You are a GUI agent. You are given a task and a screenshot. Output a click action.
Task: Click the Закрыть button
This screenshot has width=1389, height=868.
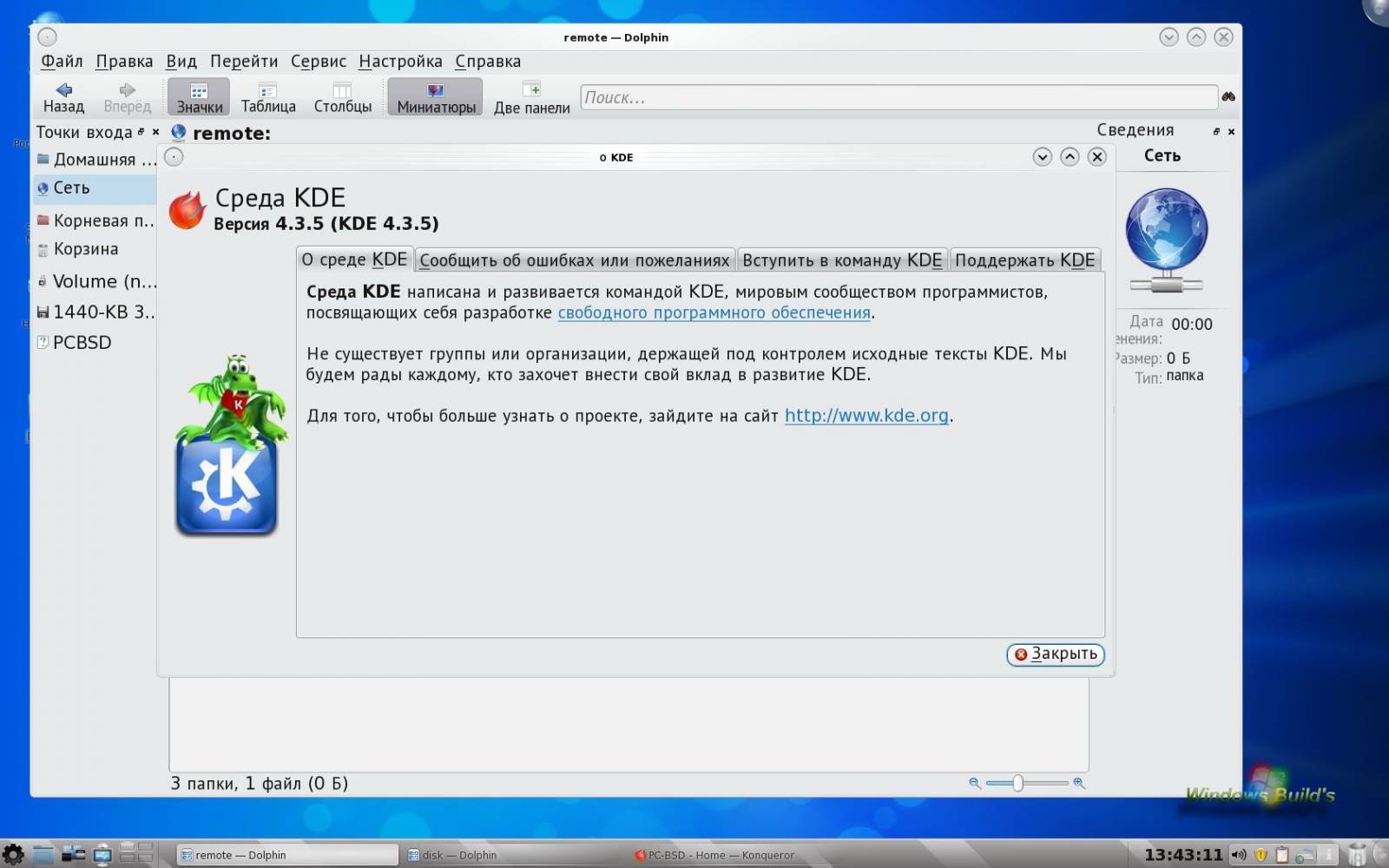[x=1056, y=654]
